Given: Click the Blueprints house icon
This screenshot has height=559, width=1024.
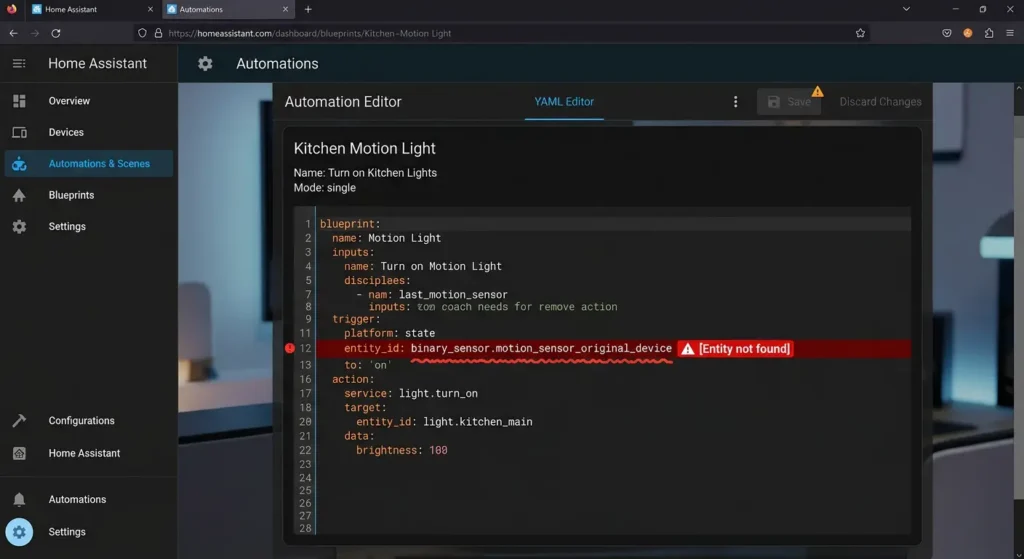Looking at the screenshot, I should click(x=19, y=195).
